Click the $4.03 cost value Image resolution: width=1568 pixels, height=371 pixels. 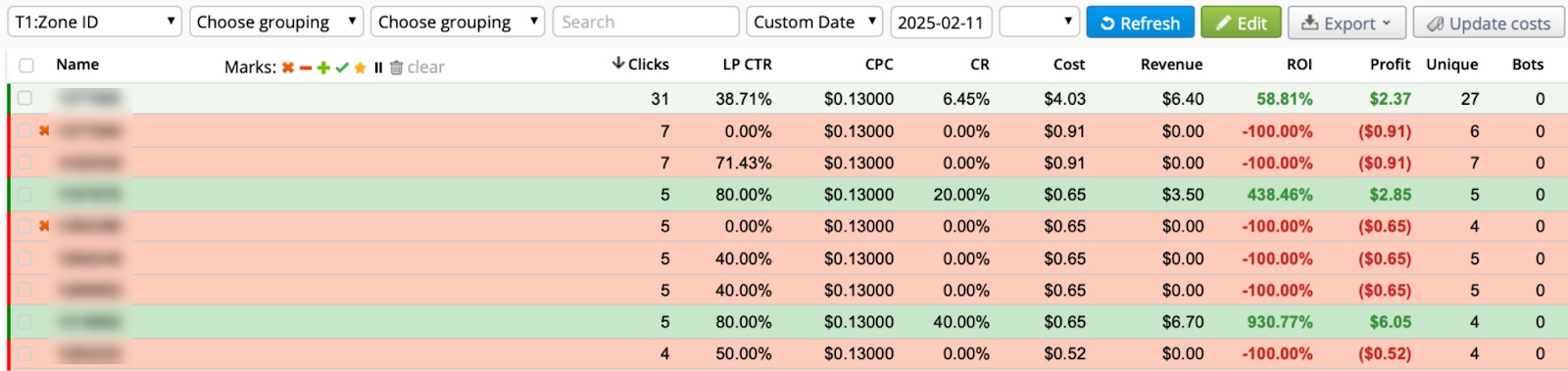[1064, 99]
